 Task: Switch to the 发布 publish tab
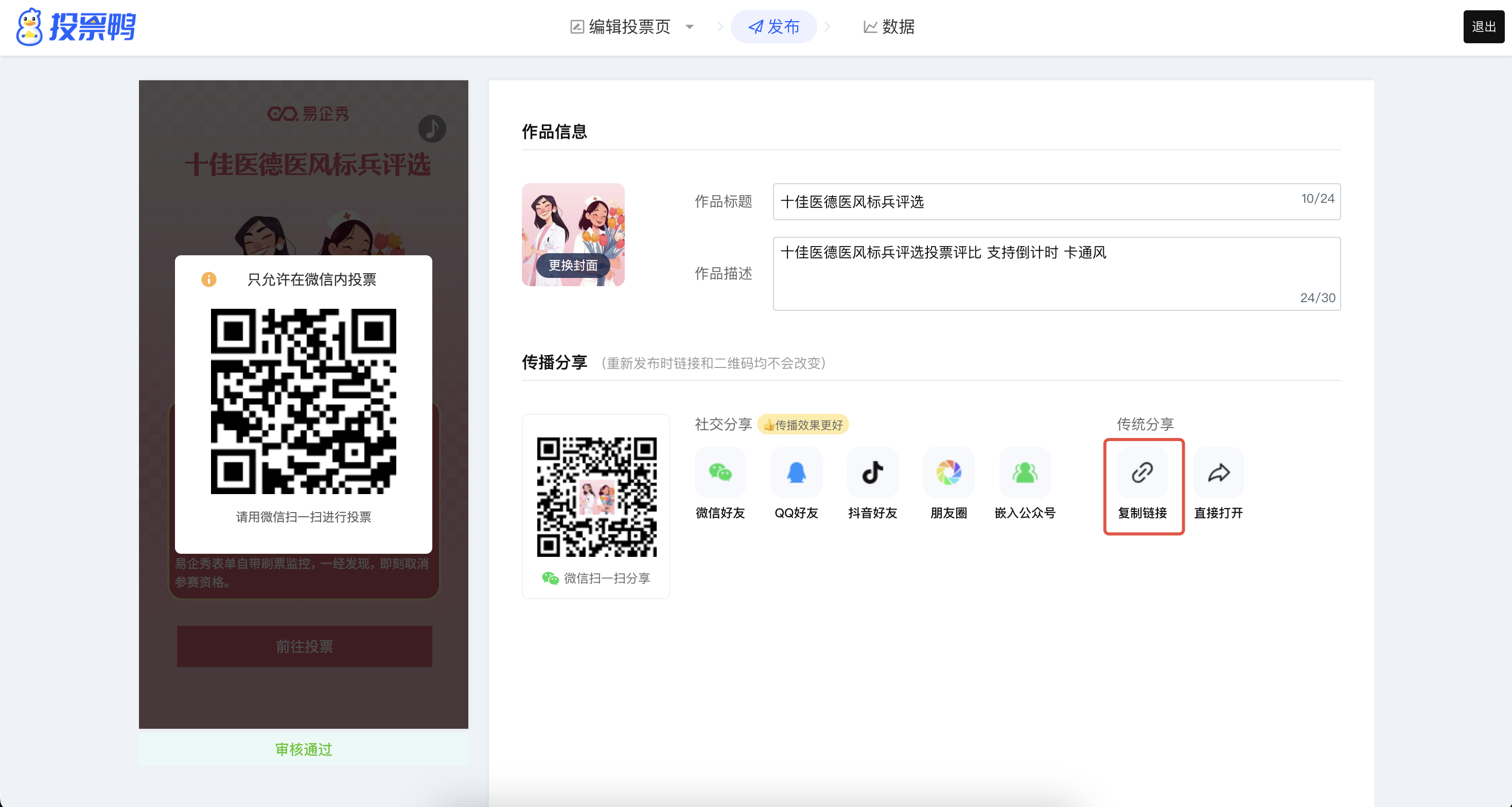pyautogui.click(x=773, y=27)
